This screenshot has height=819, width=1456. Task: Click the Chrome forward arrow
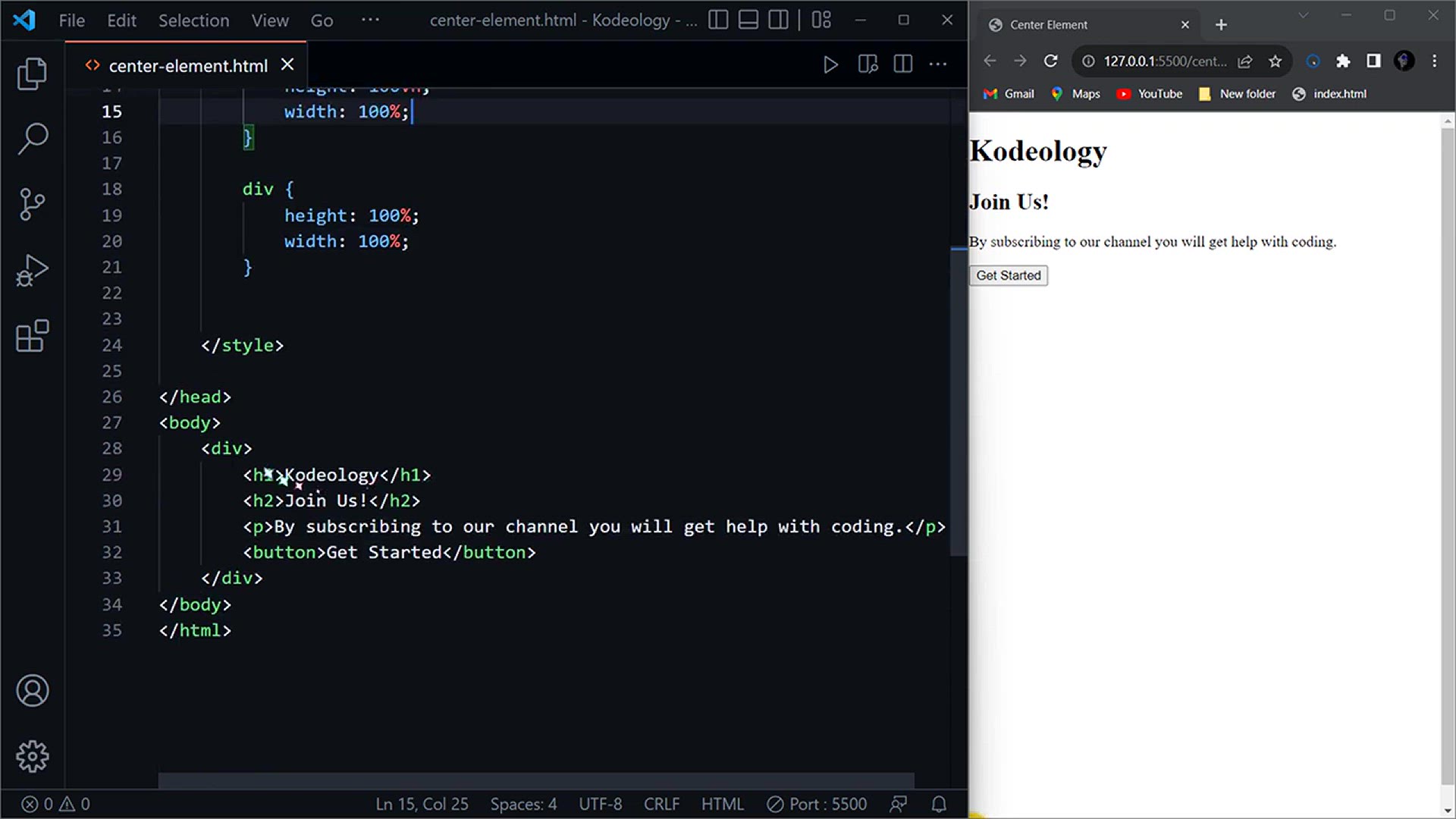click(x=1020, y=61)
